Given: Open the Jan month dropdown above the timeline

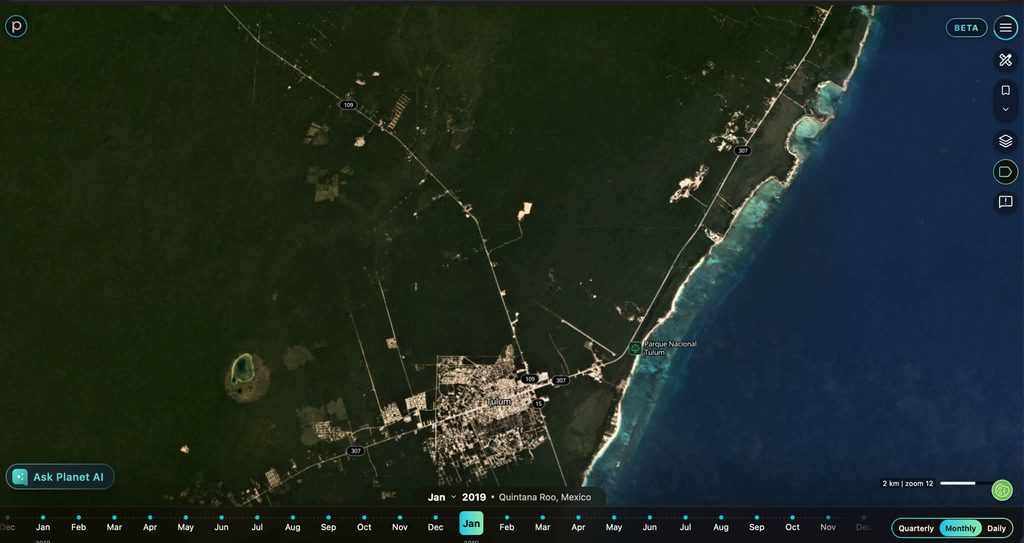Looking at the screenshot, I should click(441, 497).
